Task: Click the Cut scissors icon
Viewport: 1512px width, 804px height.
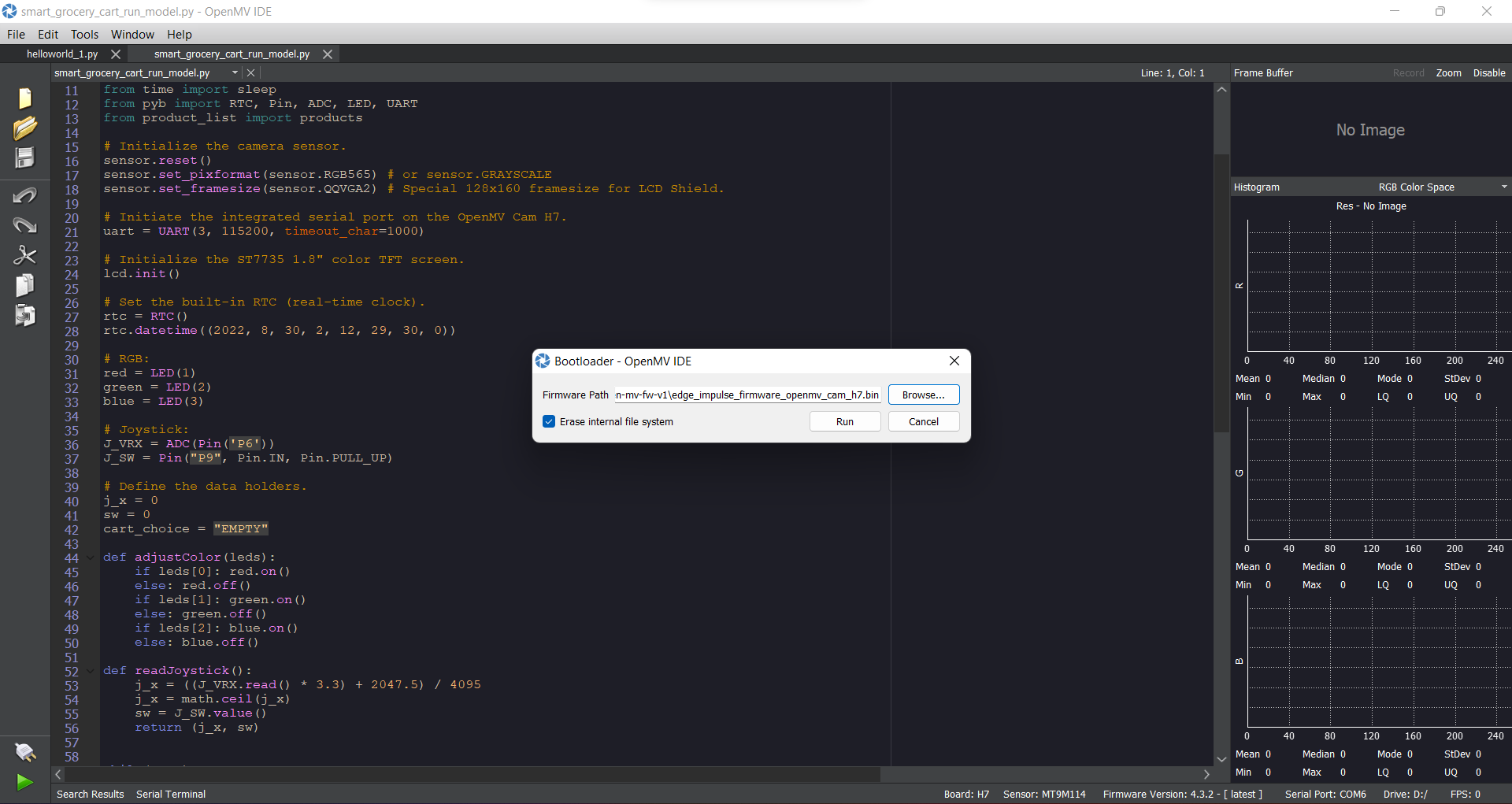Action: (24, 255)
